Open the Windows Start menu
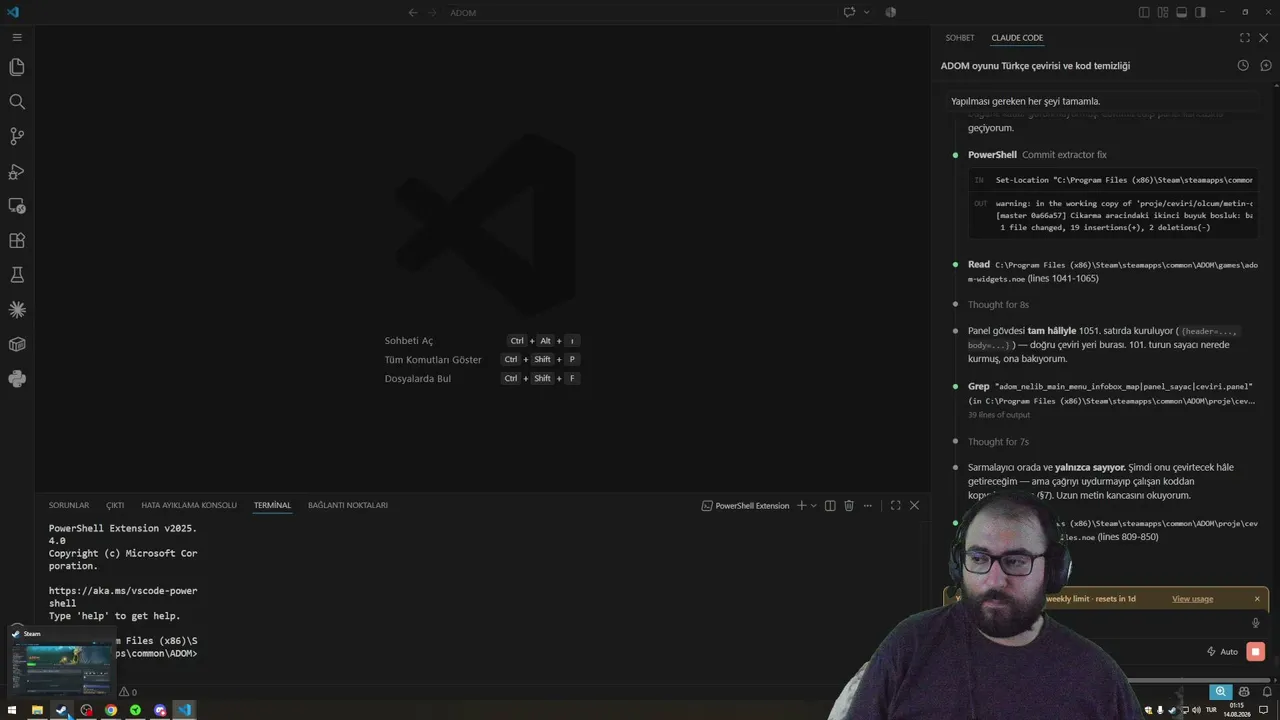Image resolution: width=1280 pixels, height=720 pixels. tap(12, 710)
